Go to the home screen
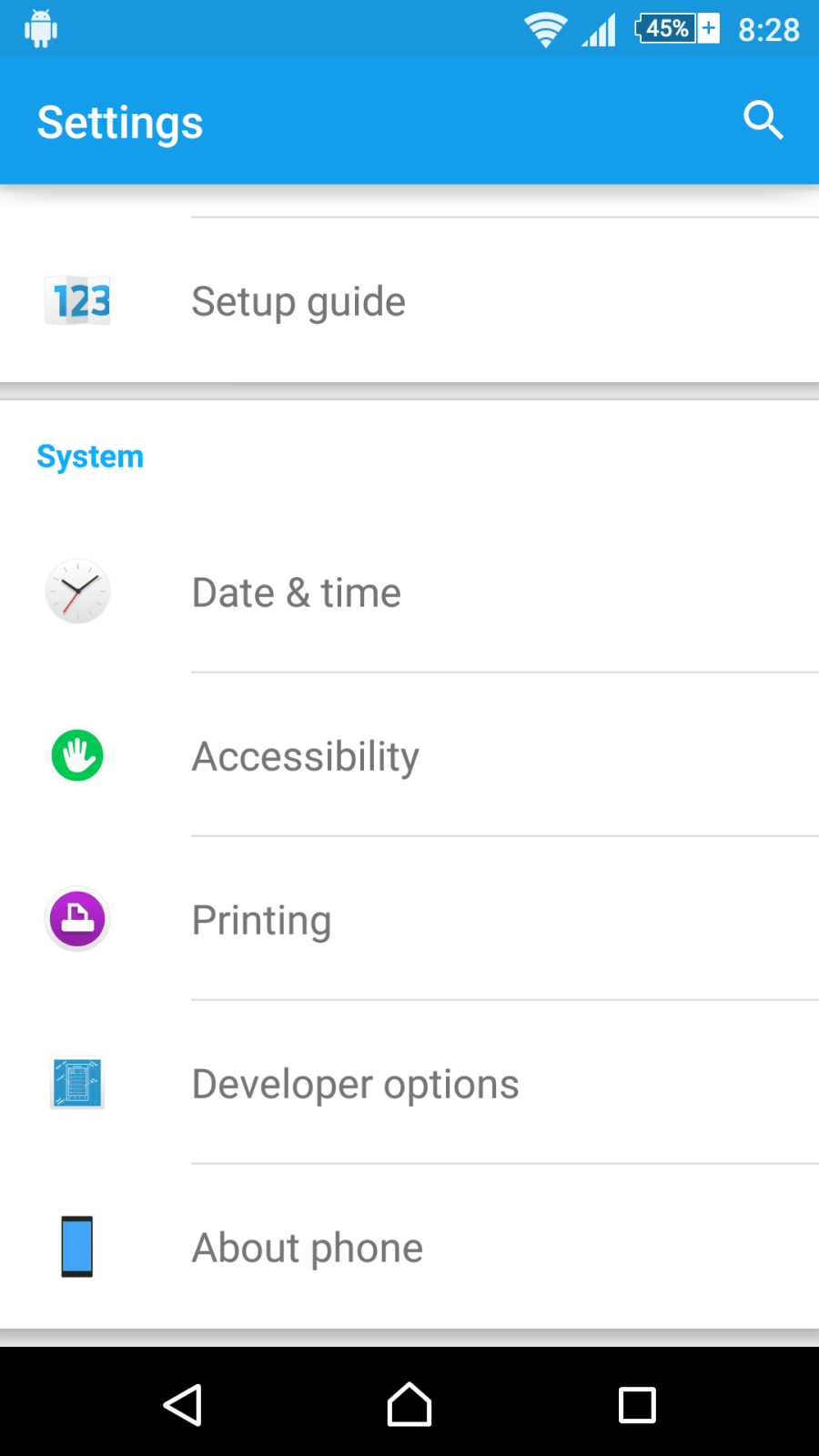Viewport: 819px width, 1456px height. point(409,1405)
